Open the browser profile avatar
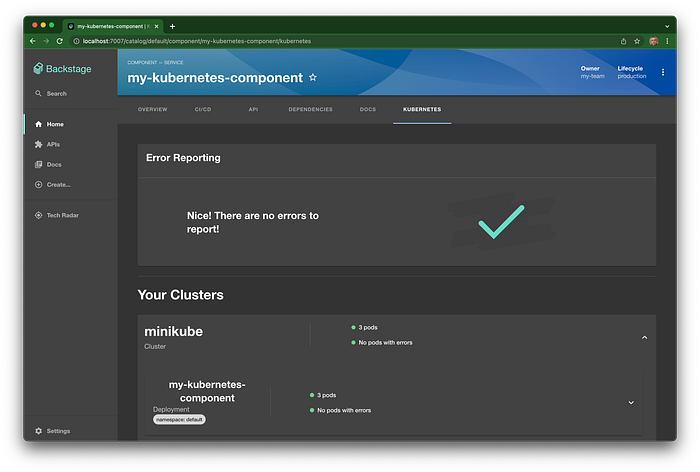 654,41
